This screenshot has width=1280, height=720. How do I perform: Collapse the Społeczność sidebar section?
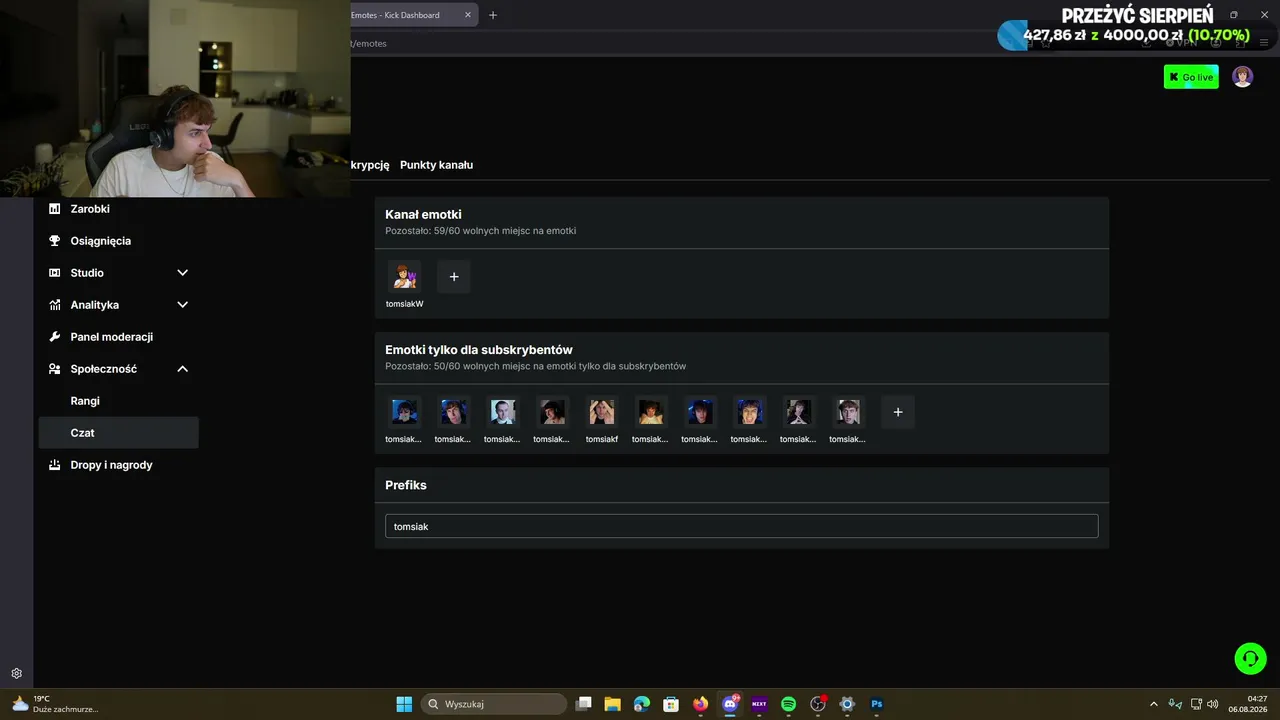[x=183, y=369]
